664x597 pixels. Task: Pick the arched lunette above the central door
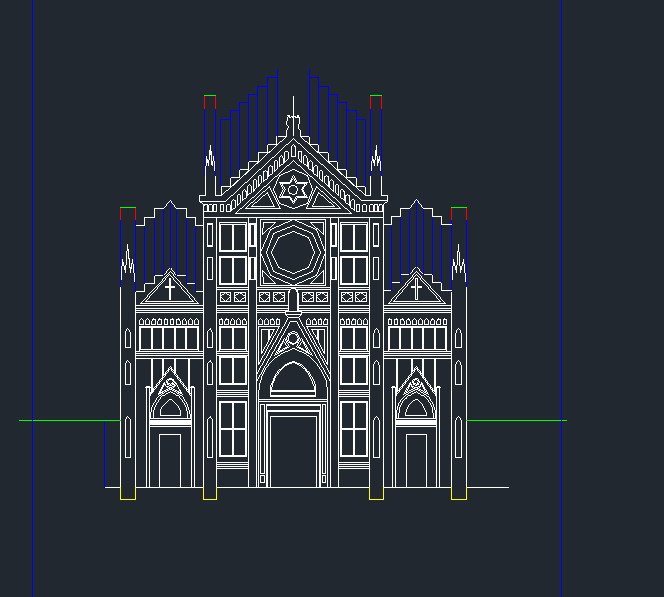[x=293, y=378]
